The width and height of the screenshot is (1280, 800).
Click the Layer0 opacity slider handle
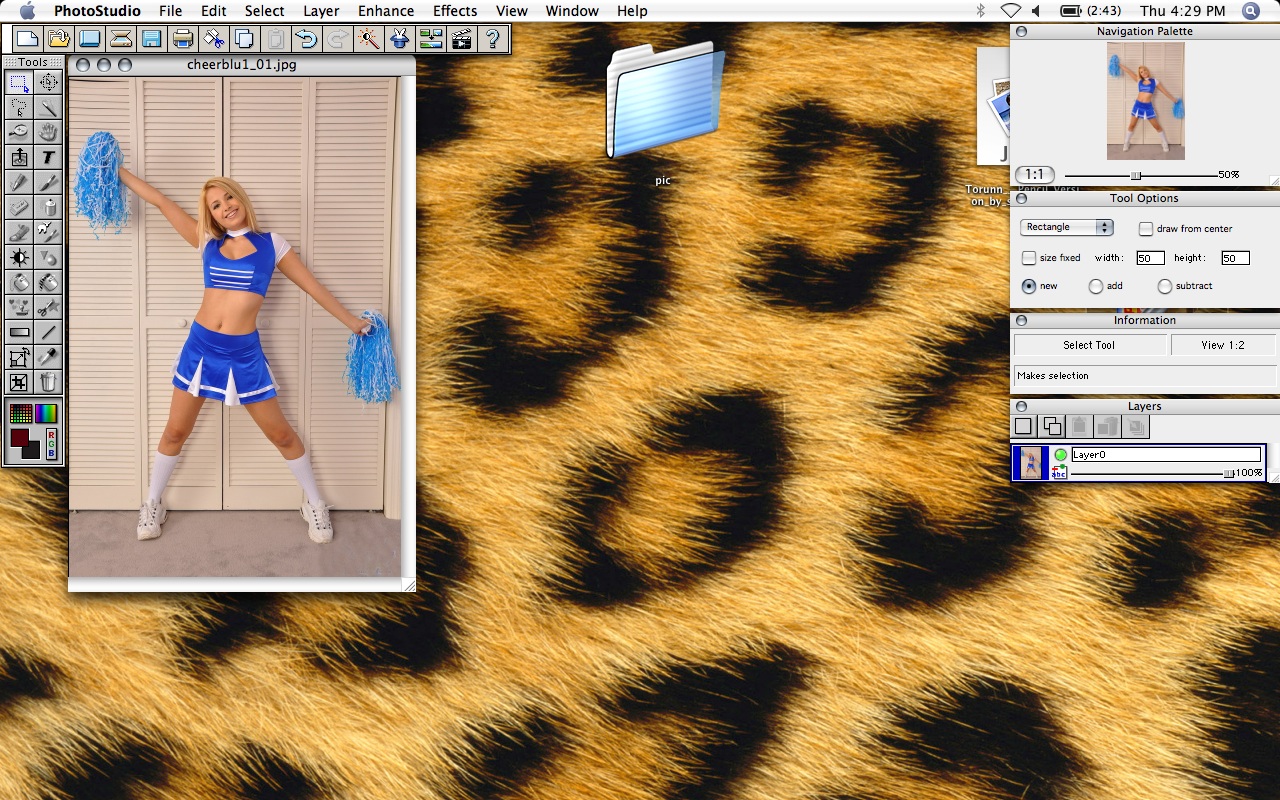(1229, 473)
